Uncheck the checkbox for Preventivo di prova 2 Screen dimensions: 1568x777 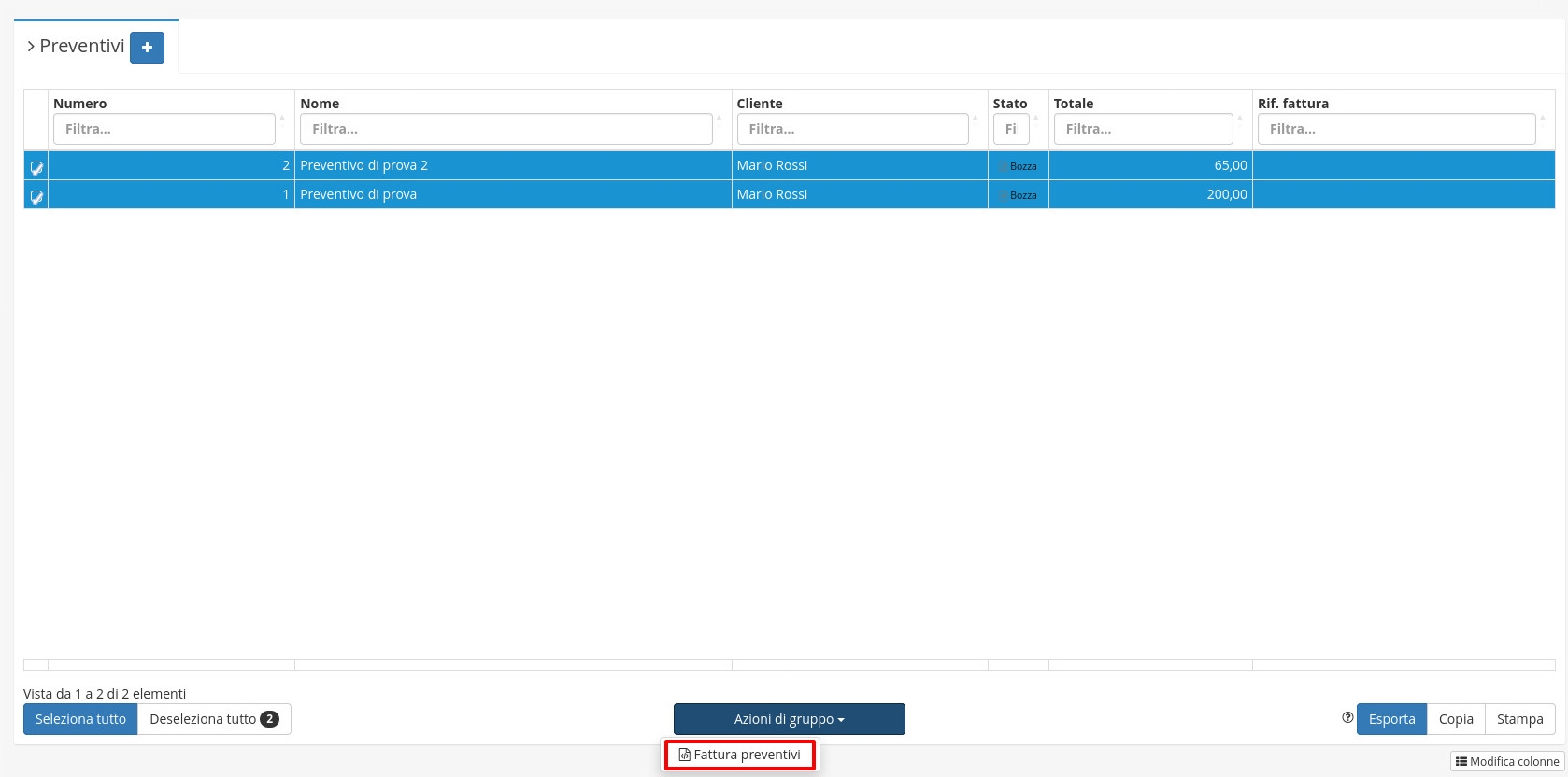coord(36,168)
